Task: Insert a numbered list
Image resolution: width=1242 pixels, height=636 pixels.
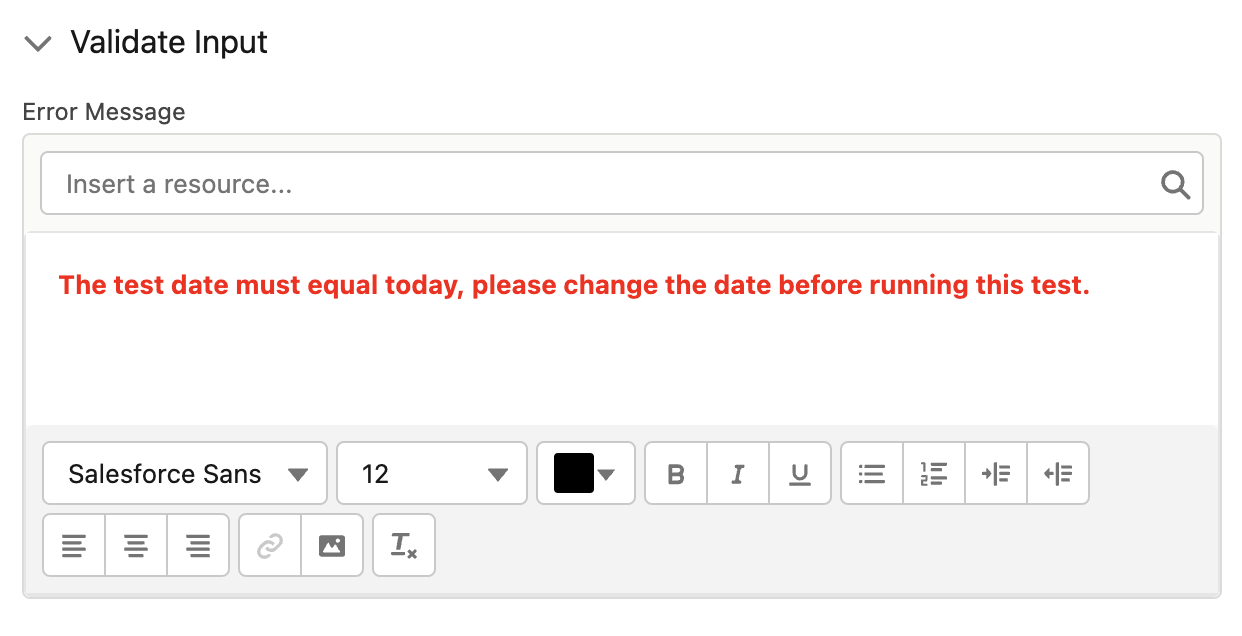Action: tap(934, 473)
